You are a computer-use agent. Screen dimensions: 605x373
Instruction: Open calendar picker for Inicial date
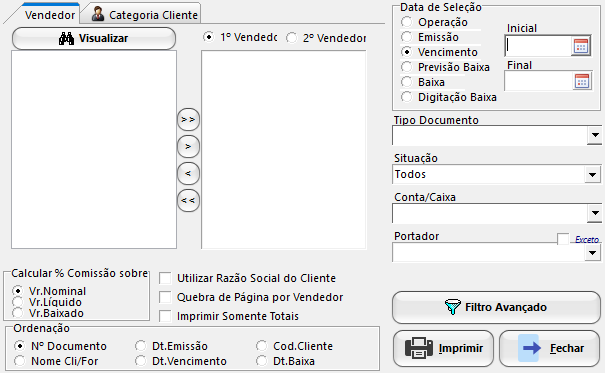point(581,46)
